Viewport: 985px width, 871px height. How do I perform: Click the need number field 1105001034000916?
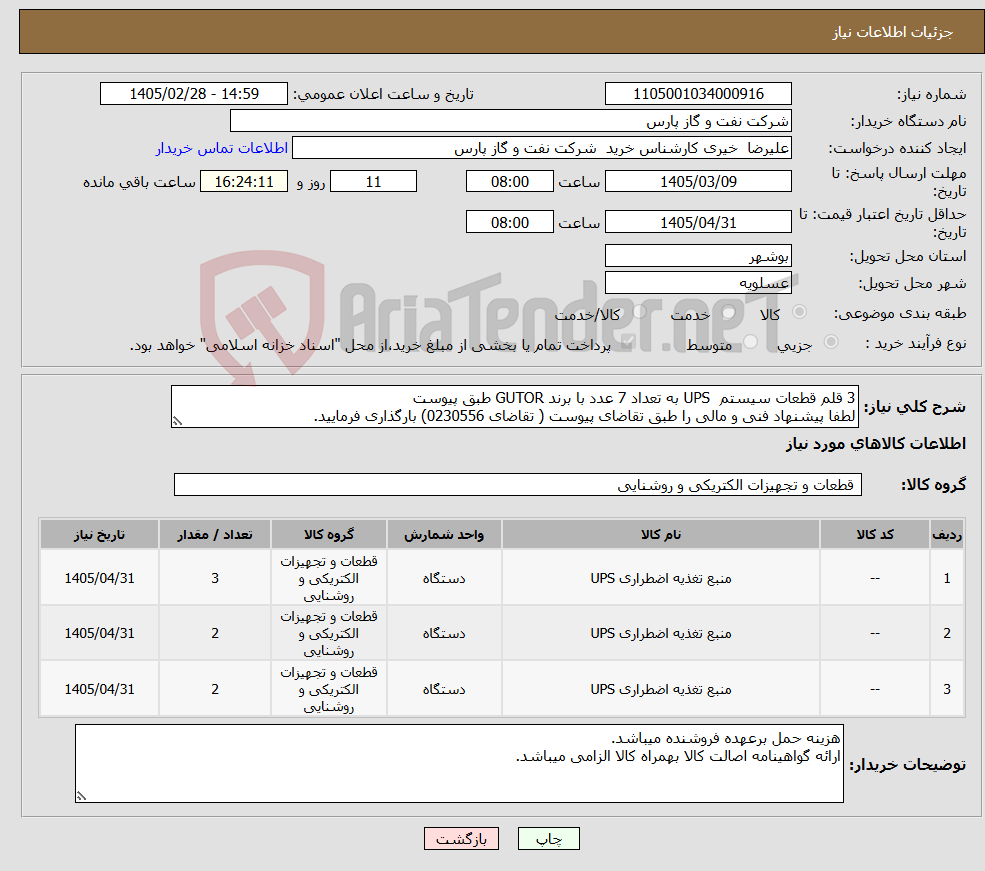[698, 94]
